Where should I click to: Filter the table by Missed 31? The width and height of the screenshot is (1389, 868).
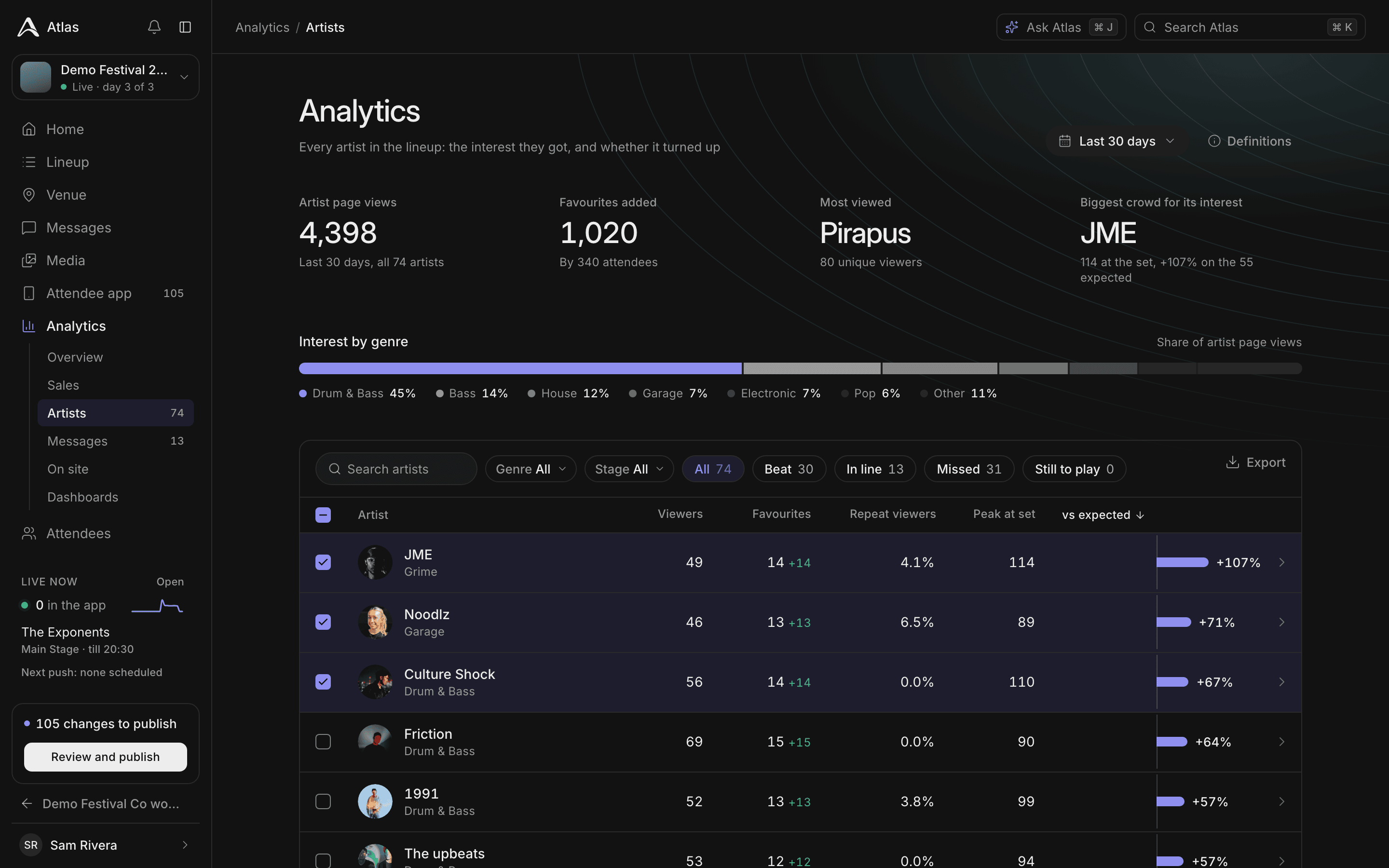pyautogui.click(x=969, y=469)
